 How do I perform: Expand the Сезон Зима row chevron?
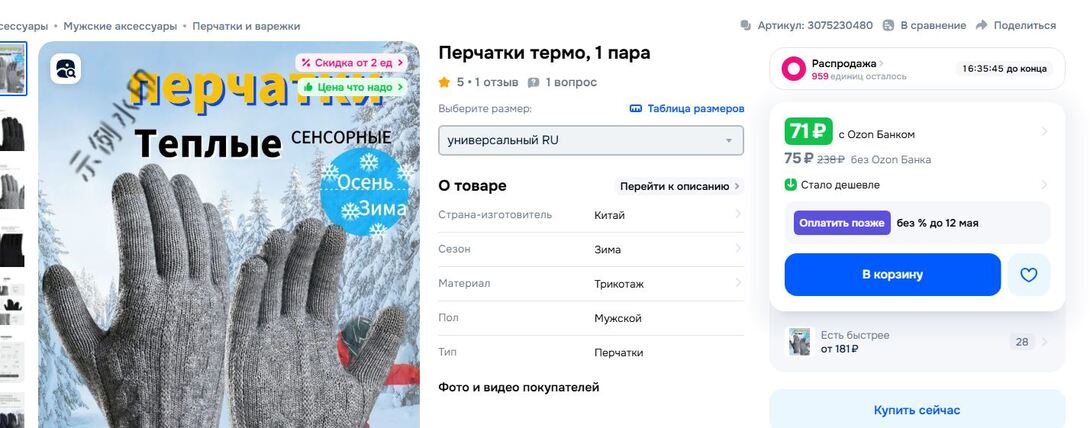tap(738, 249)
